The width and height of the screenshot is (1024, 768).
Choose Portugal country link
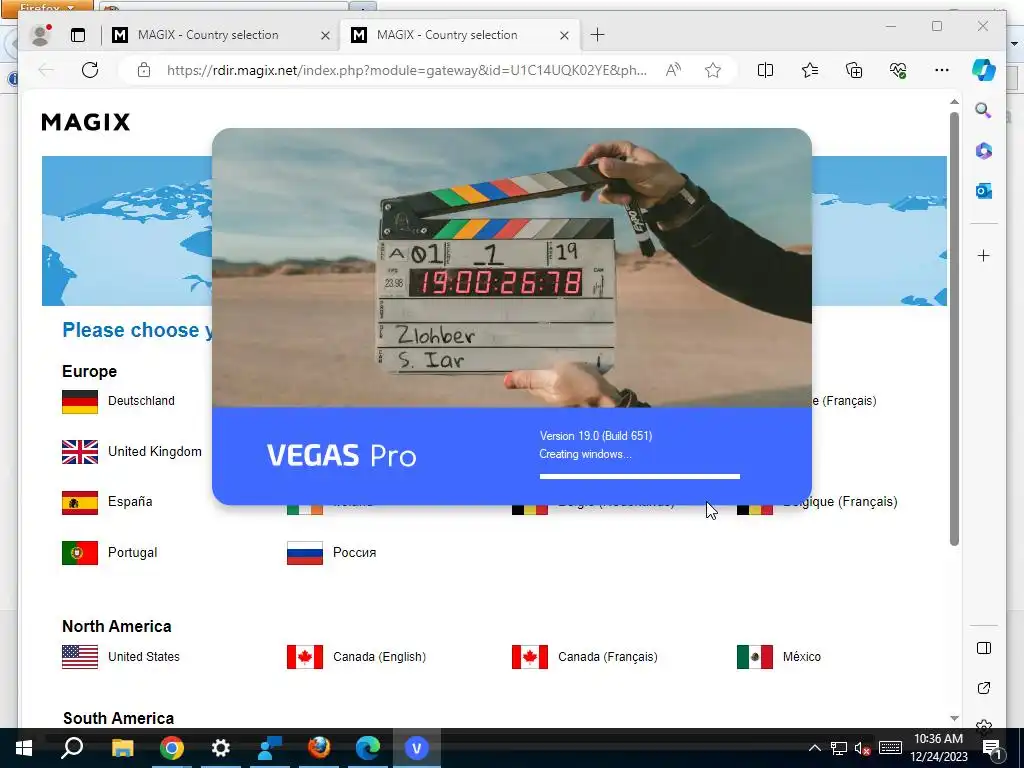pyautogui.click(x=133, y=552)
